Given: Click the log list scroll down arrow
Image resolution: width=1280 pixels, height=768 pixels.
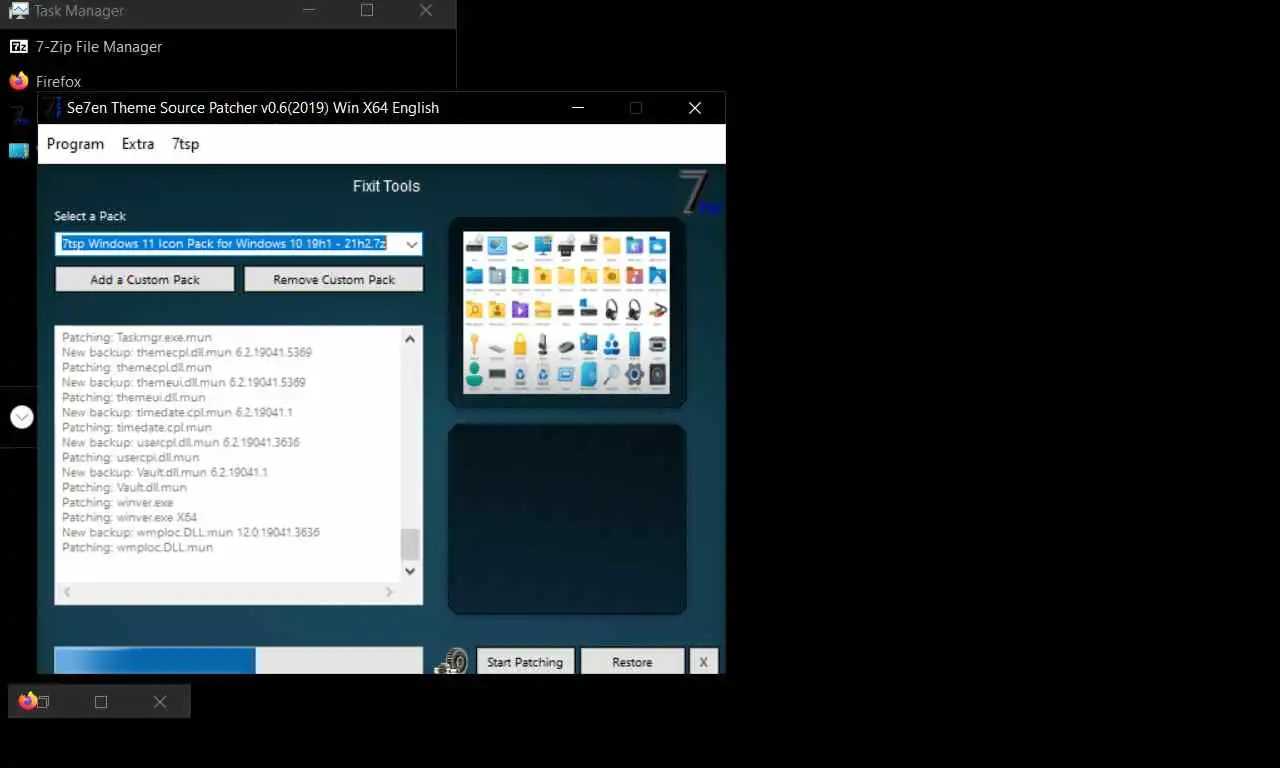Looking at the screenshot, I should click(x=410, y=571).
